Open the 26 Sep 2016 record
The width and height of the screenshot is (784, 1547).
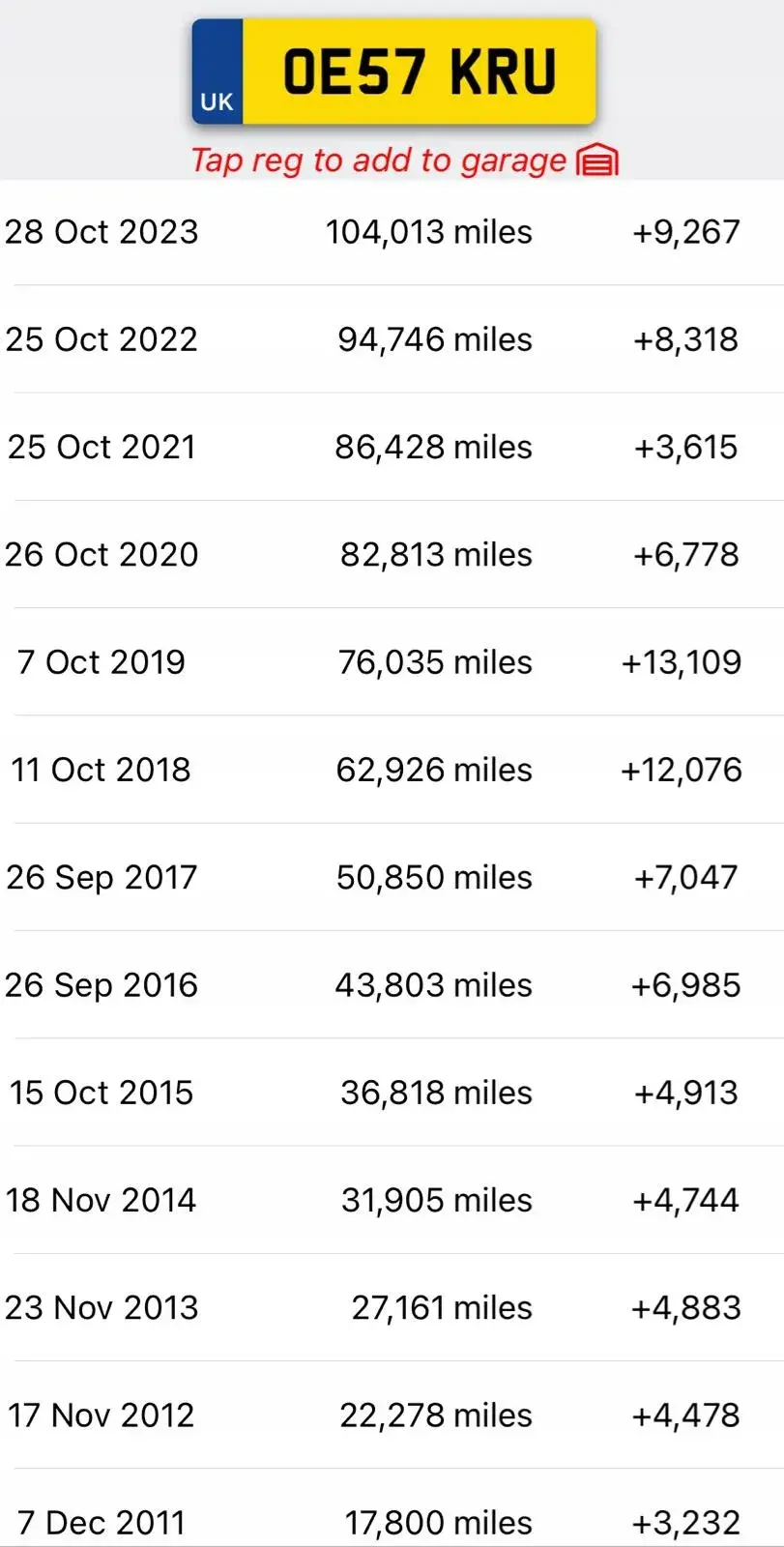click(x=392, y=984)
